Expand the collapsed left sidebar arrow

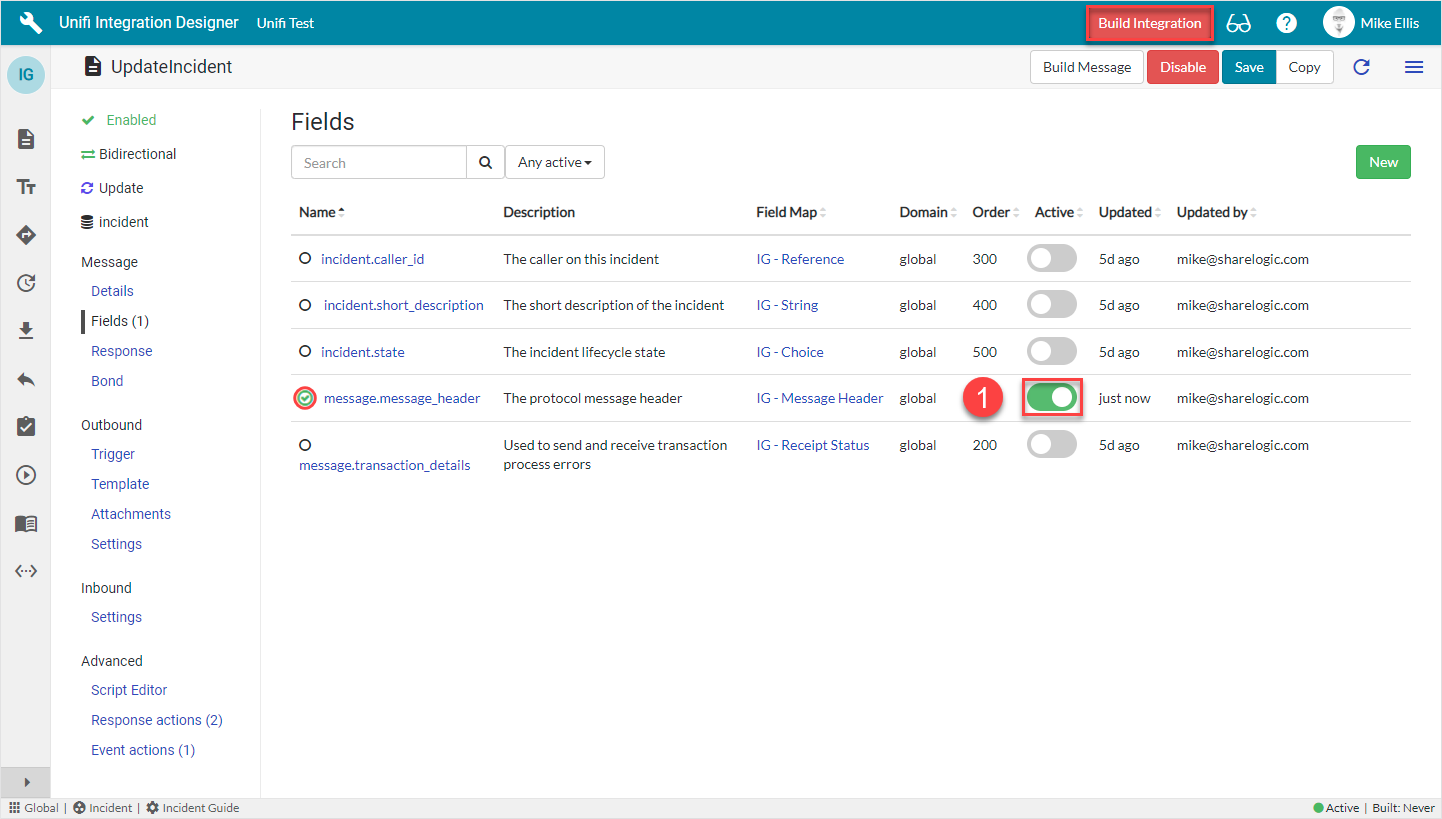(x=26, y=782)
